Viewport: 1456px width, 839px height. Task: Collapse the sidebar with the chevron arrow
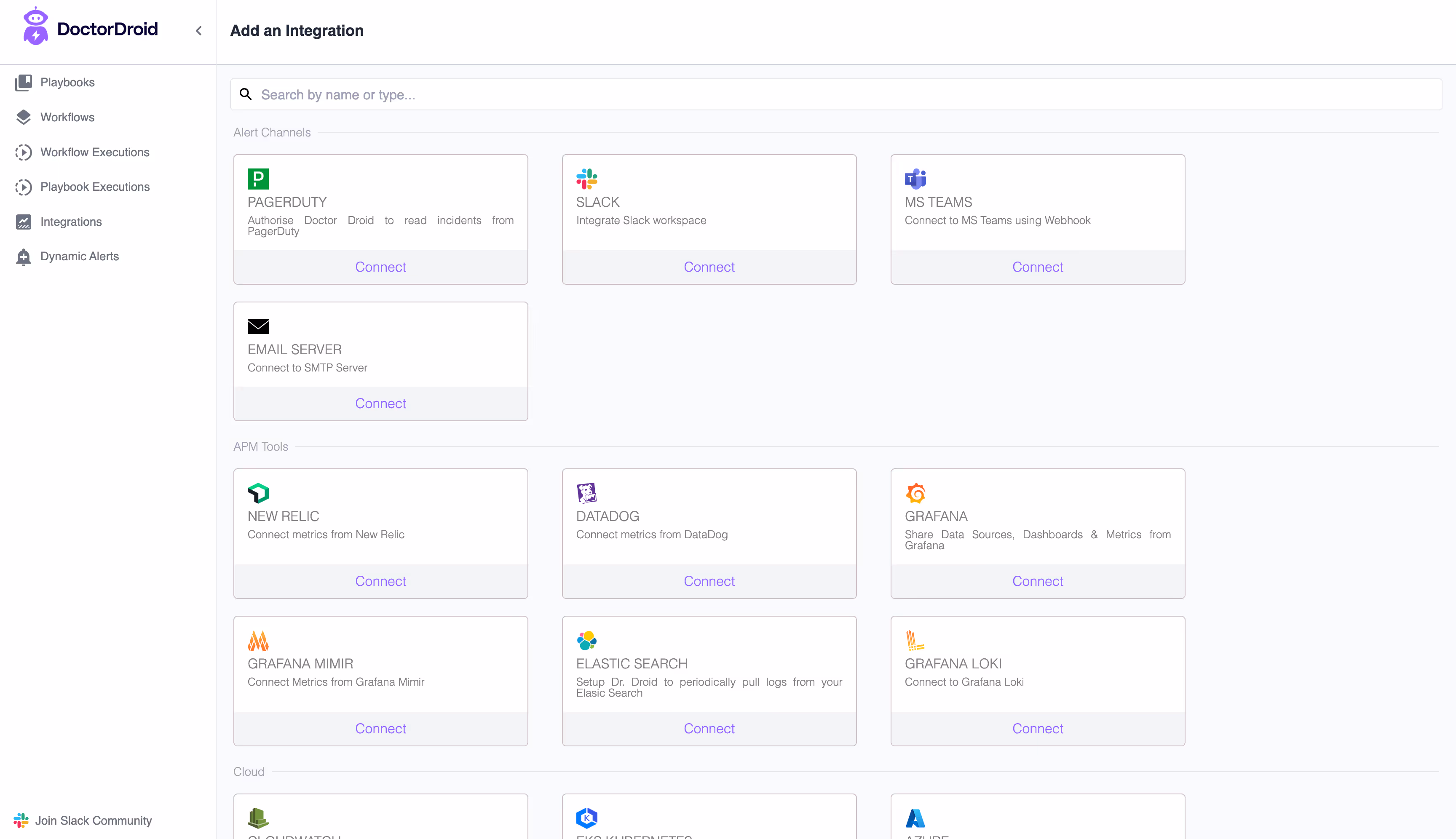(199, 31)
